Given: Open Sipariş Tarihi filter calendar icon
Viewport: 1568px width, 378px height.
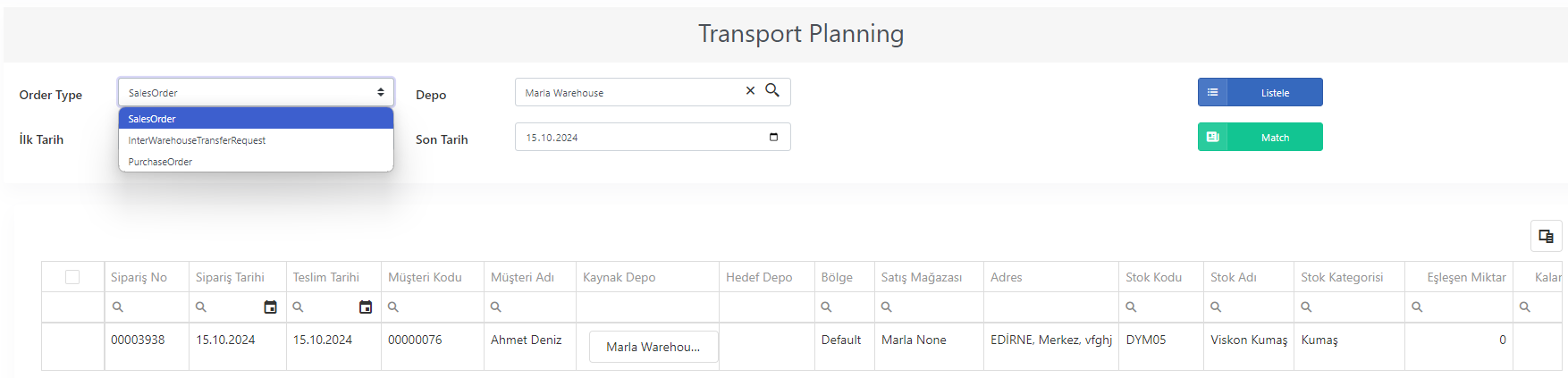Looking at the screenshot, I should click(x=270, y=307).
